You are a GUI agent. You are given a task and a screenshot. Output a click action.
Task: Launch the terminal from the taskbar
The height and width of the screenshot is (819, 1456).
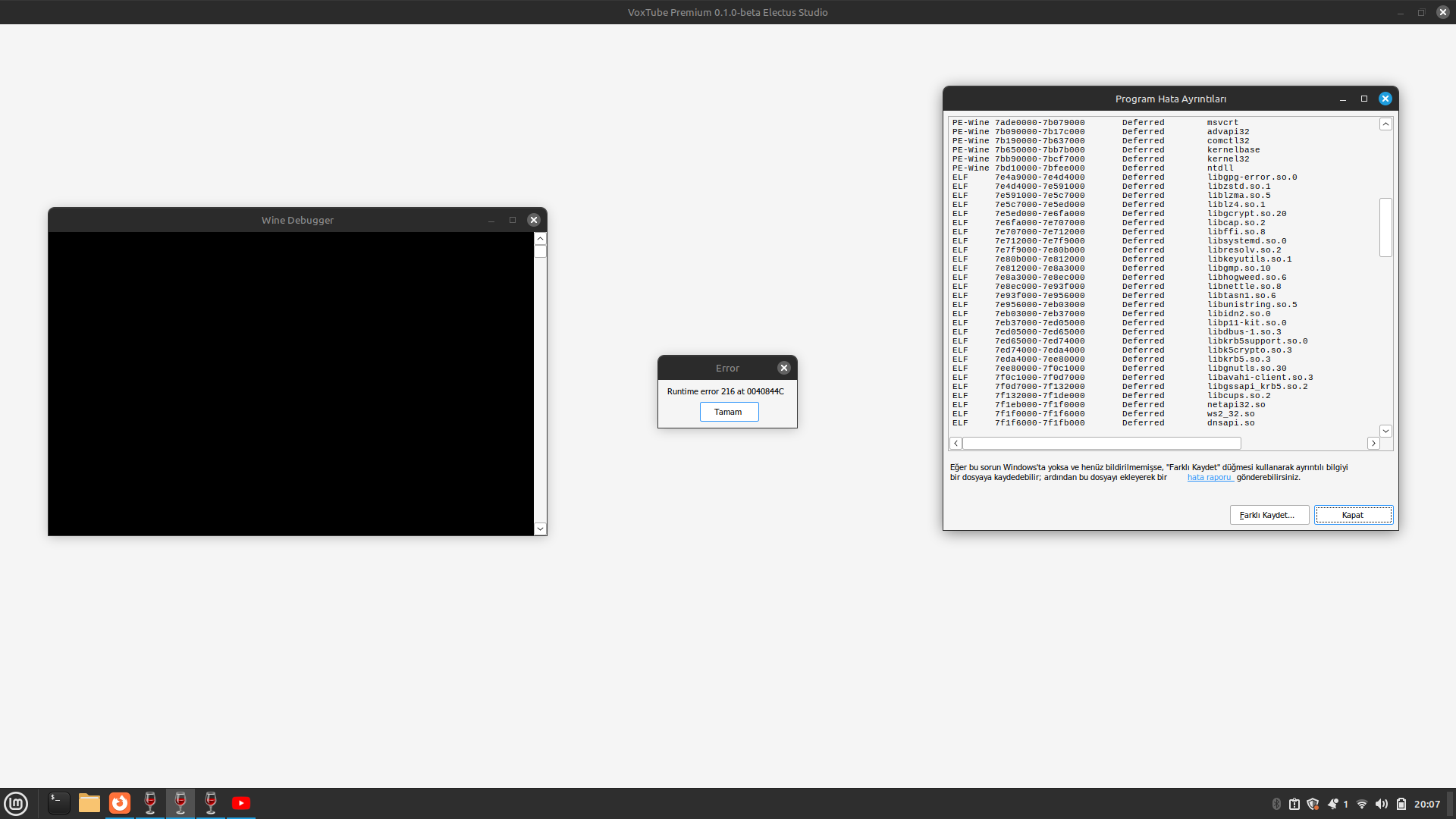tap(58, 803)
